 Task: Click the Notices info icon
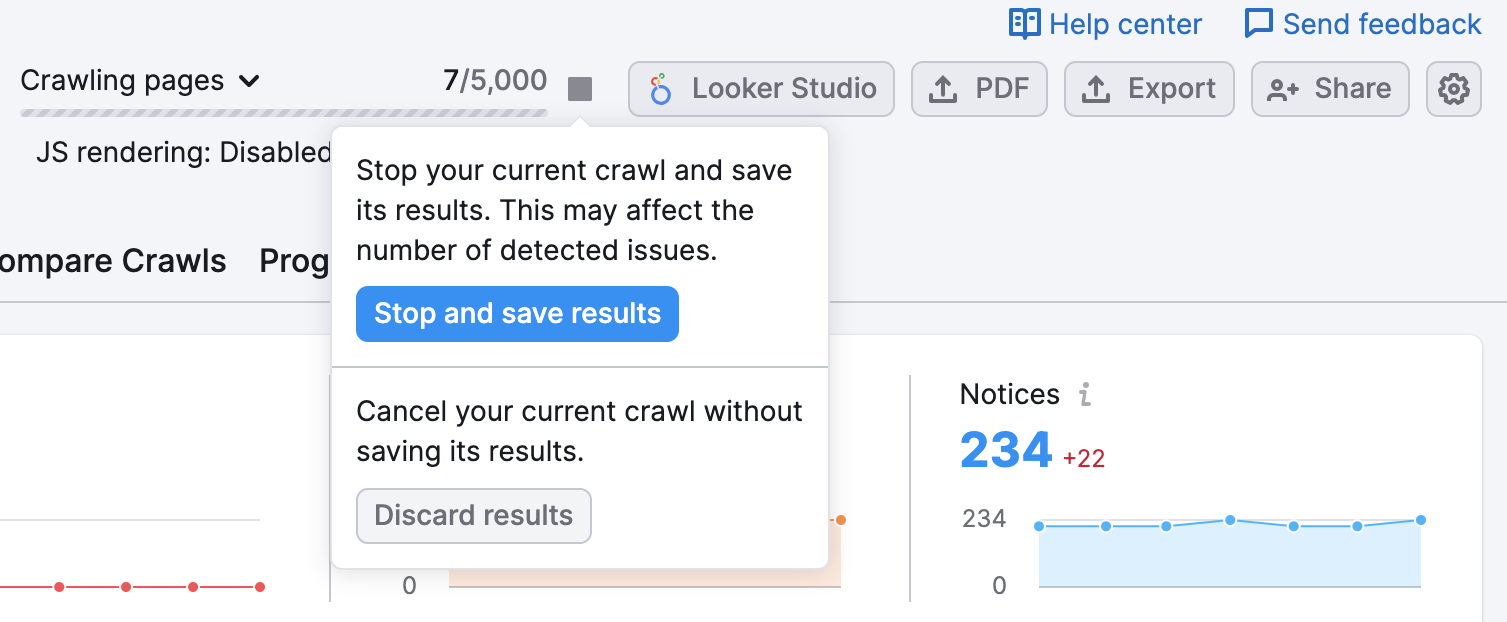tap(1085, 395)
